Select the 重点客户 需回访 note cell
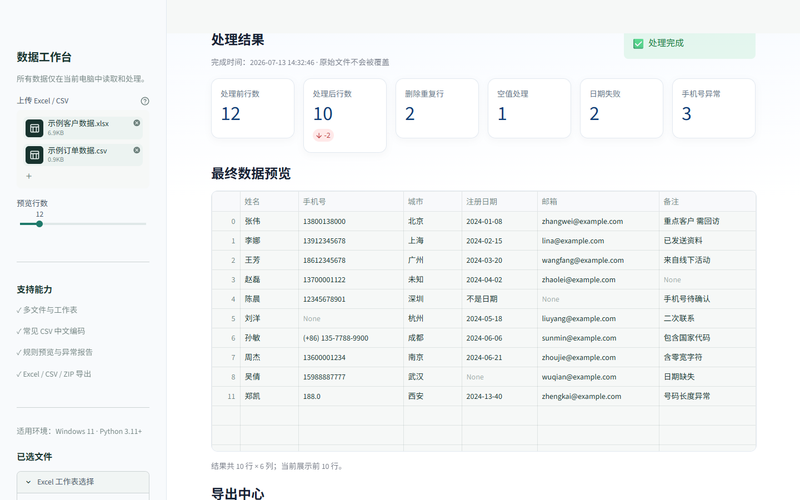This screenshot has height=500, width=800. 707,221
